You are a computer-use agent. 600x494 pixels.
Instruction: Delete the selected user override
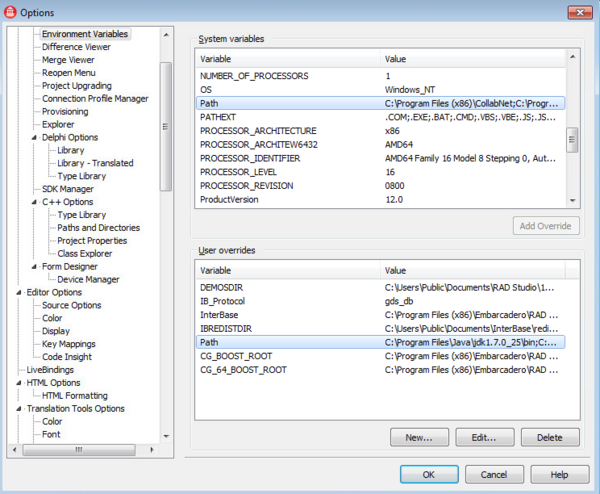[549, 437]
